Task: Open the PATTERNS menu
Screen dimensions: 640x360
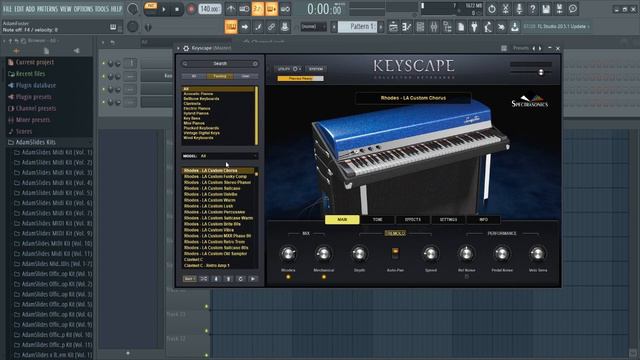Action: [x=47, y=9]
